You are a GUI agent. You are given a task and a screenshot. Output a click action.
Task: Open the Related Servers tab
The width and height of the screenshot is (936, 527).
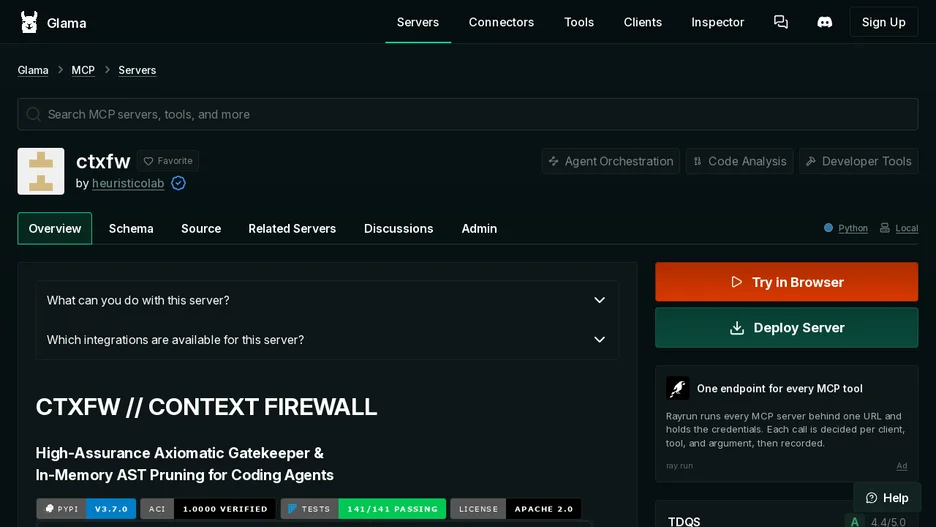coord(292,229)
